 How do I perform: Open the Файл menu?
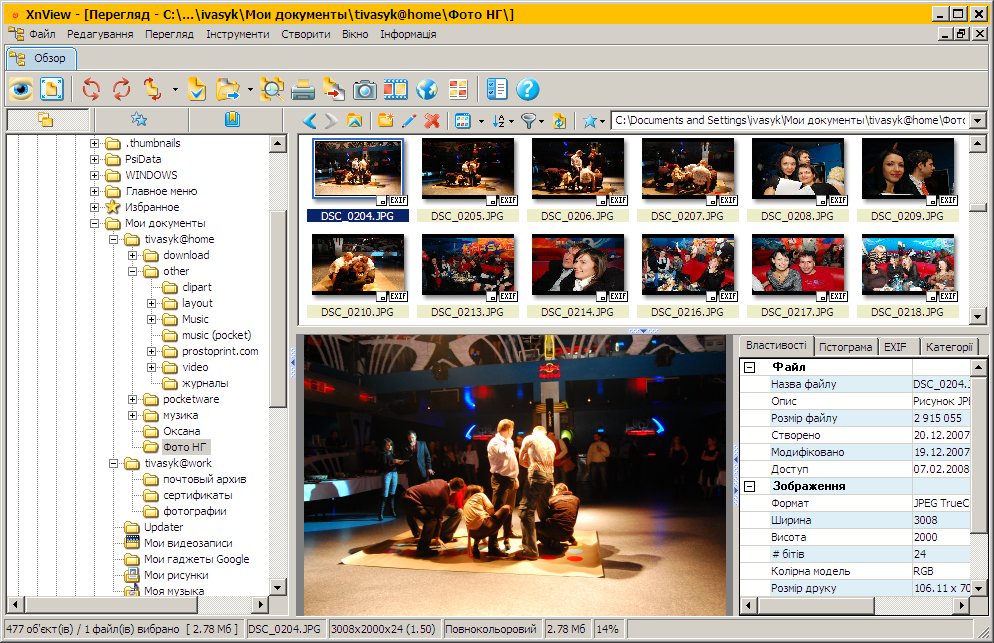point(42,34)
